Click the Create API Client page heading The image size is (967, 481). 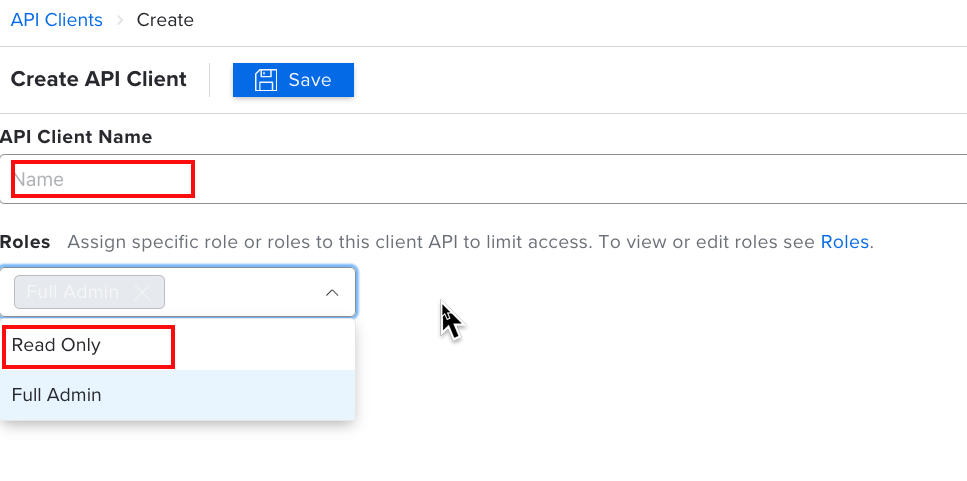[x=98, y=80]
